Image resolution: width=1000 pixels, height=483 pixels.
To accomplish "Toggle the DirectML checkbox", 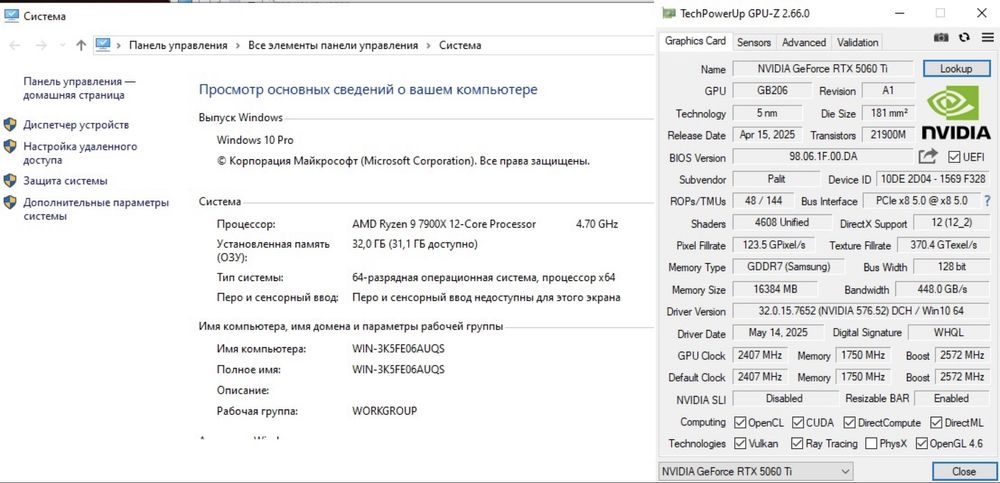I will [x=936, y=422].
